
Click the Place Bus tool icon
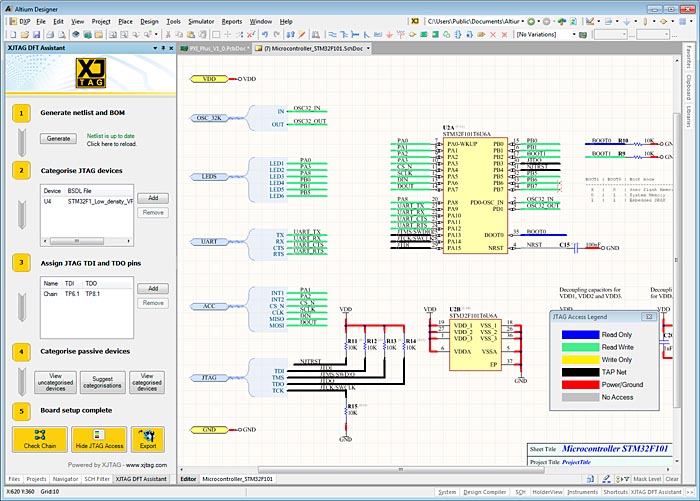[344, 34]
